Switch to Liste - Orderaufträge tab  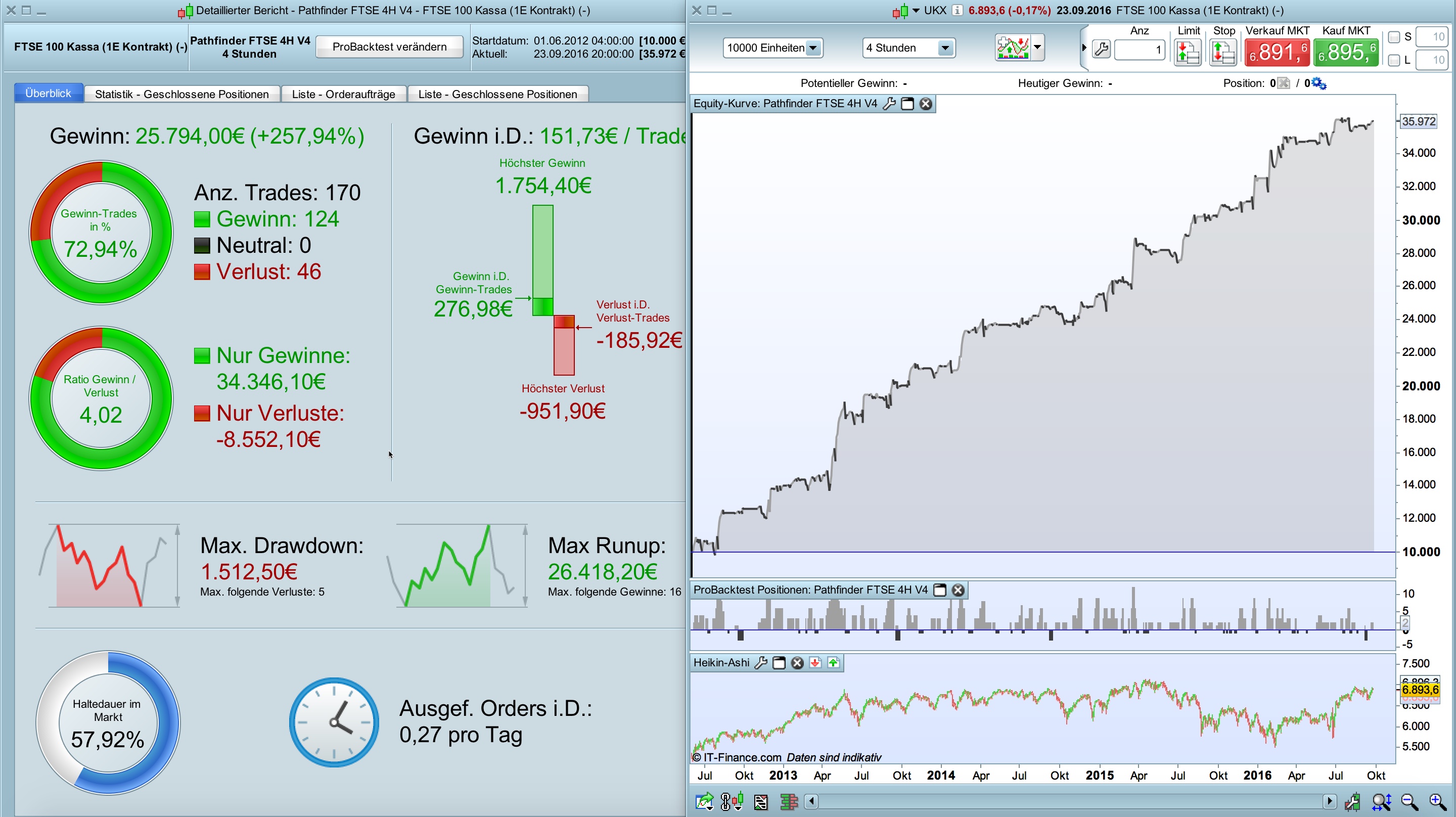(x=343, y=95)
